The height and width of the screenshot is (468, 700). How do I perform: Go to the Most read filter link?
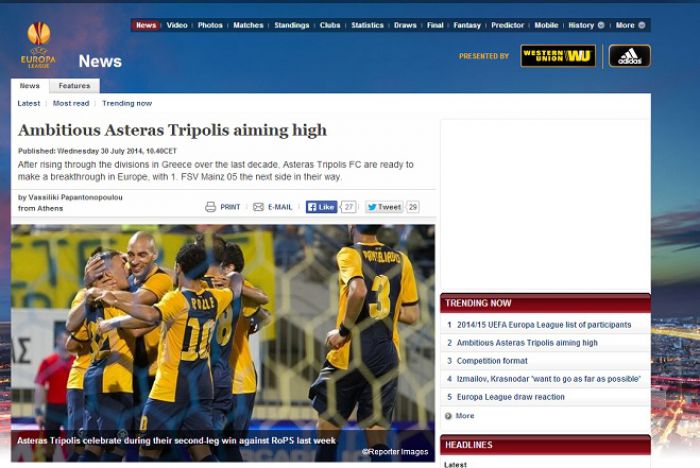pyautogui.click(x=71, y=103)
